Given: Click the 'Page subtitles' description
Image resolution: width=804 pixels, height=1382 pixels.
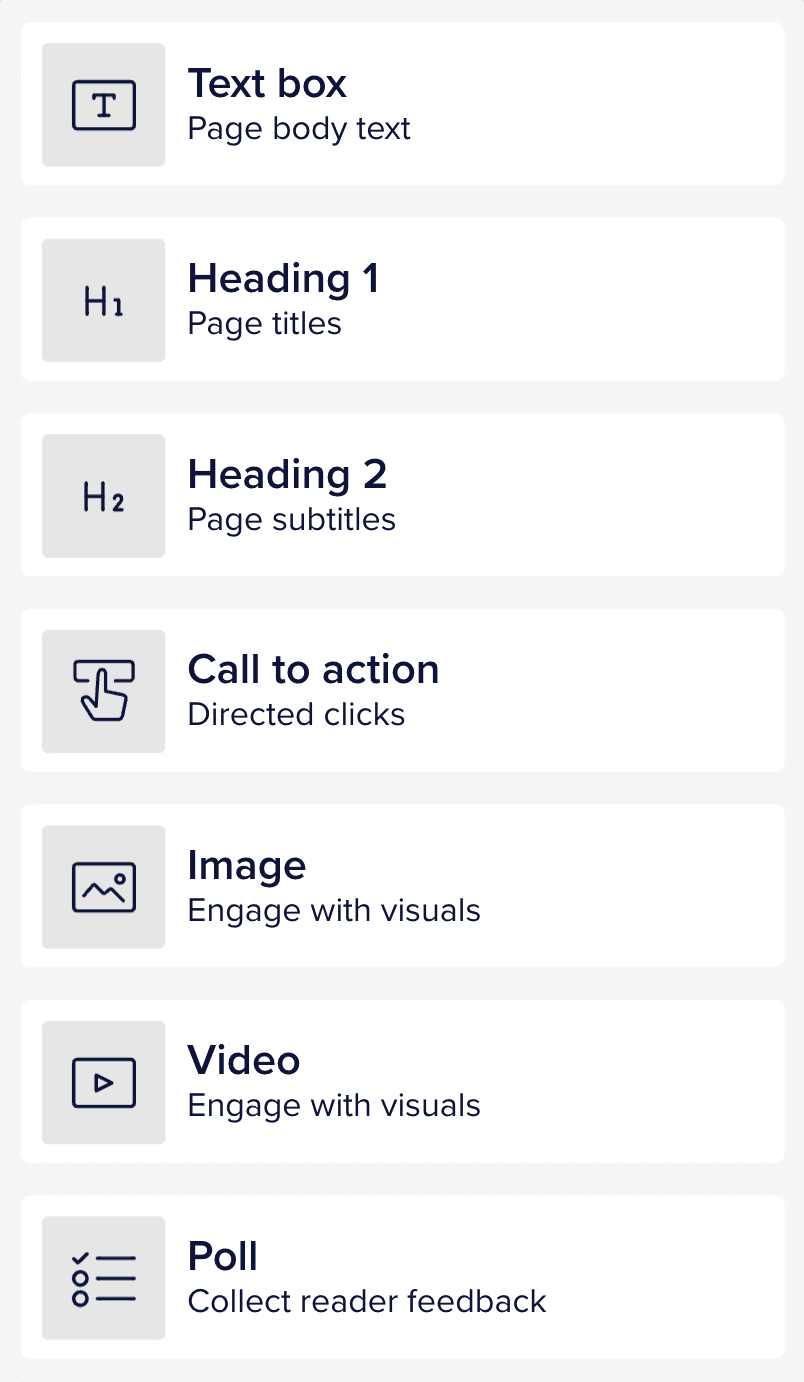Looking at the screenshot, I should click(291, 520).
